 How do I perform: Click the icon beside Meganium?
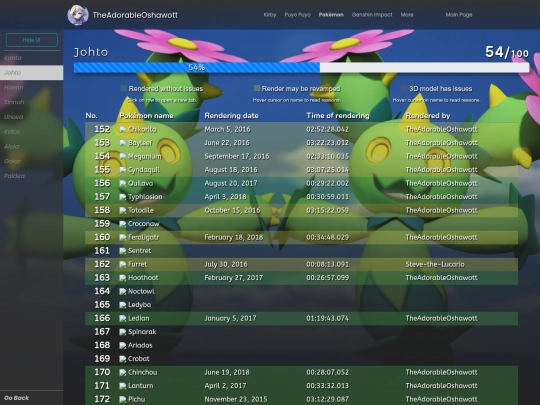click(123, 156)
